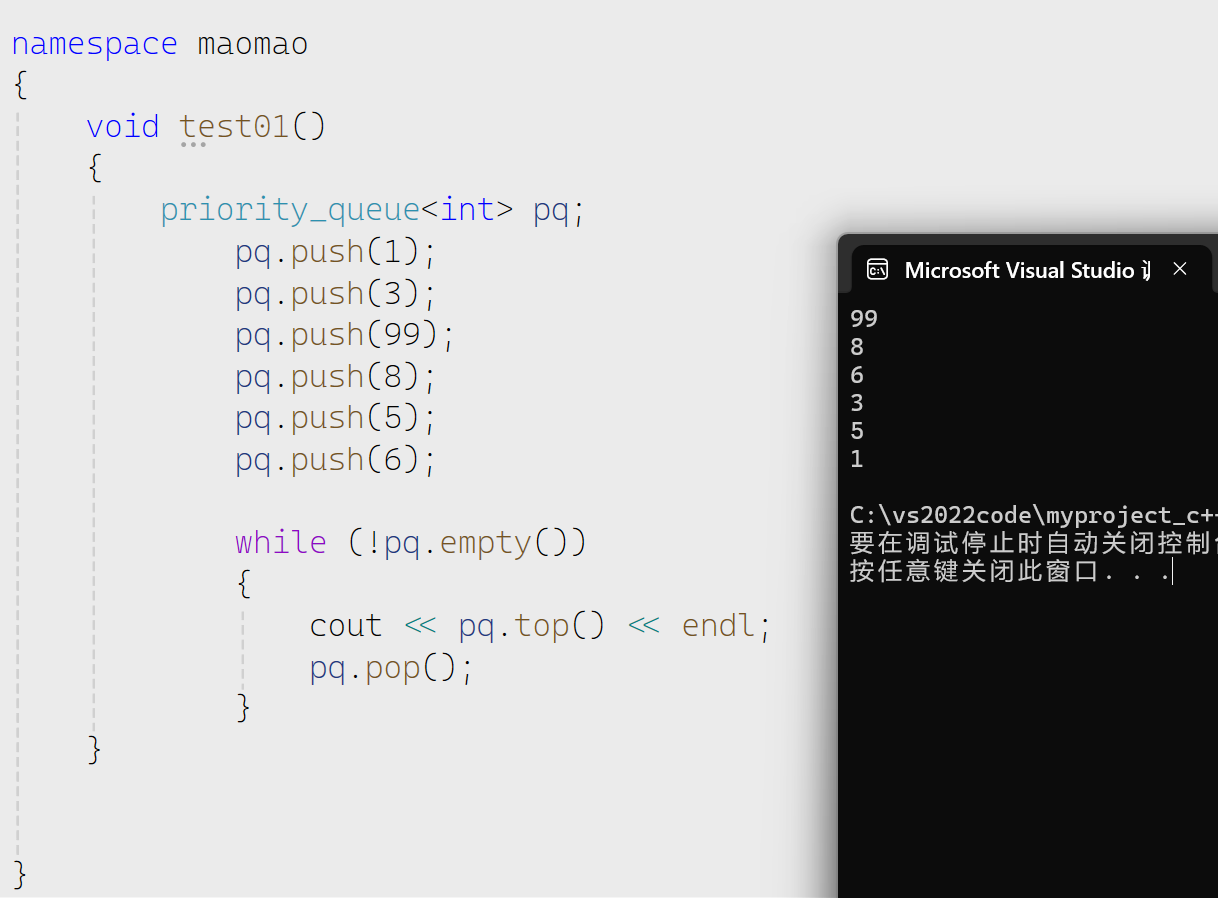This screenshot has height=898, width=1218.
Task: Click the priority_queue type name
Action: [289, 208]
